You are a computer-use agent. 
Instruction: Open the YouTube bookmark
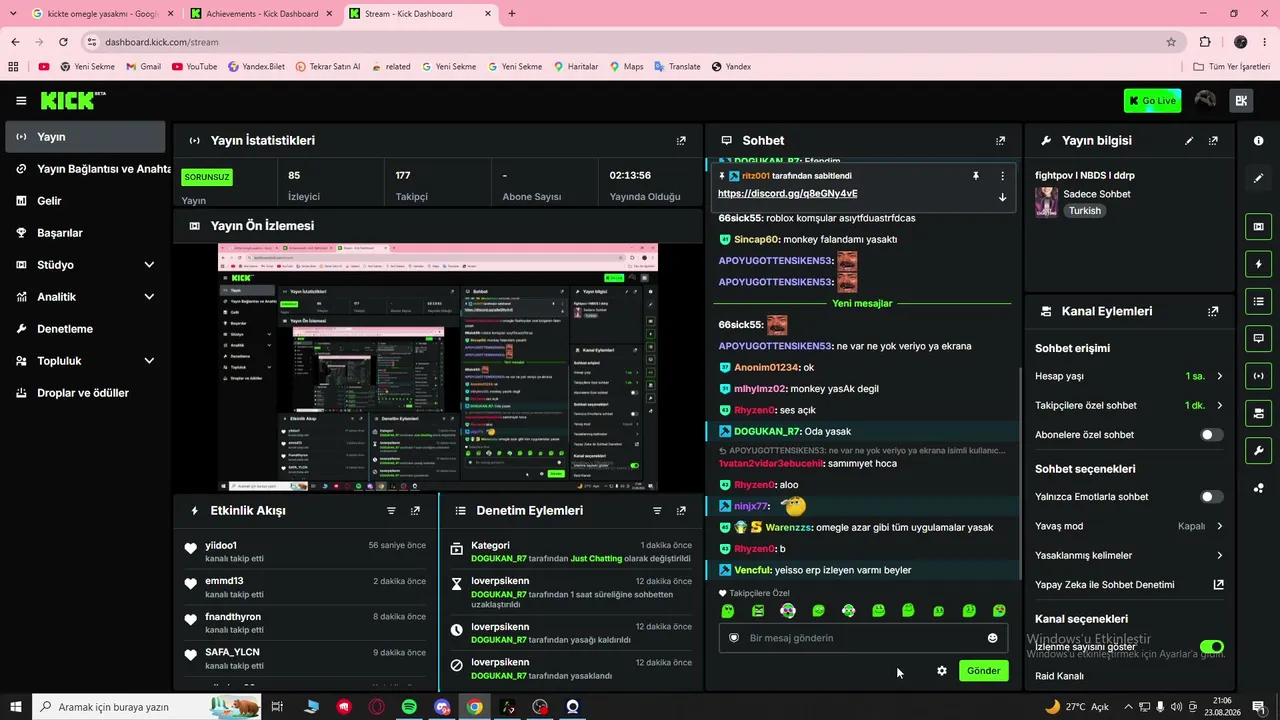(195, 67)
